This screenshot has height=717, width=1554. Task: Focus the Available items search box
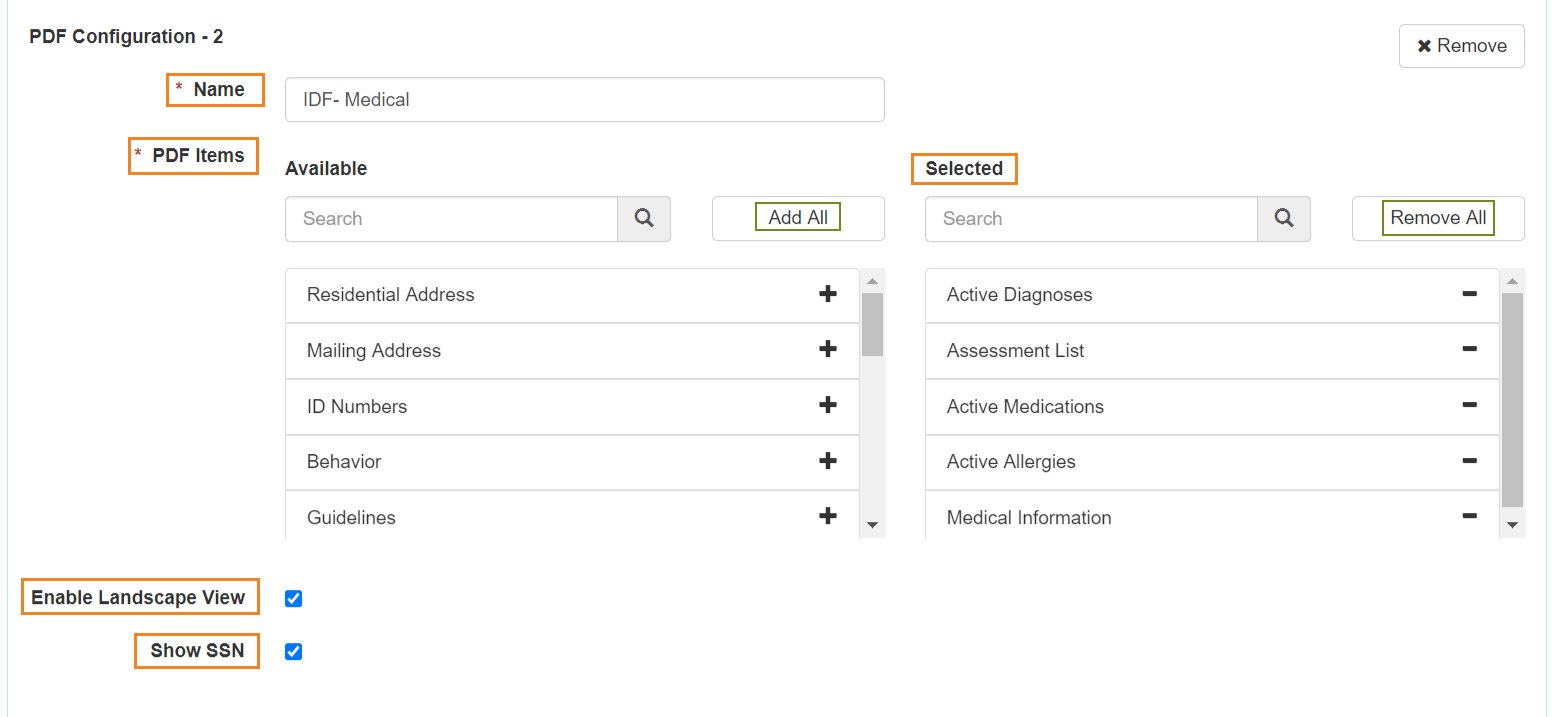click(x=452, y=219)
